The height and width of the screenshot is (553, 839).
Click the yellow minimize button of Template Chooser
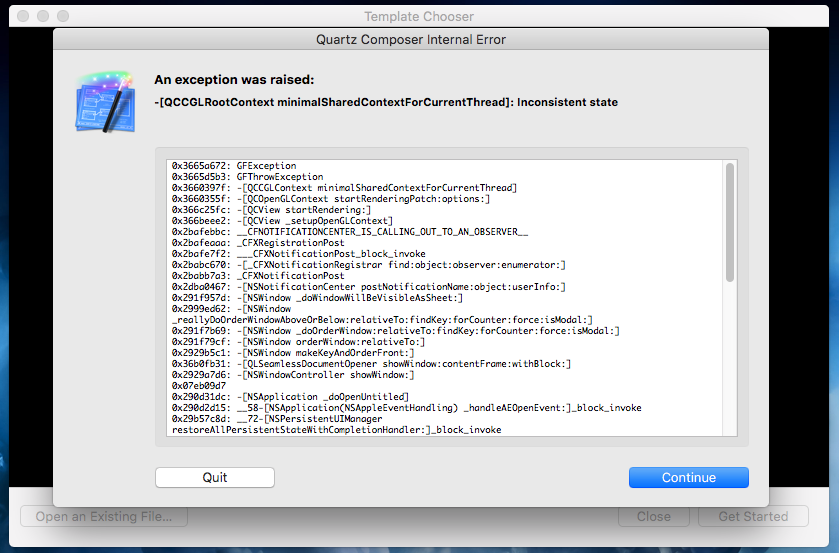43,16
